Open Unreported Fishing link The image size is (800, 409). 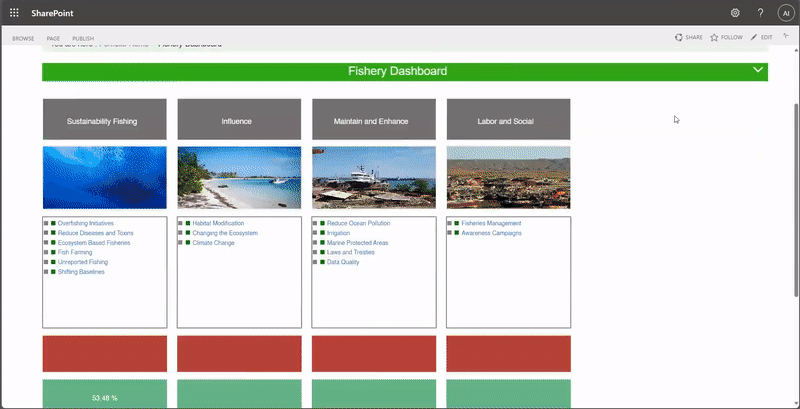pyautogui.click(x=83, y=262)
